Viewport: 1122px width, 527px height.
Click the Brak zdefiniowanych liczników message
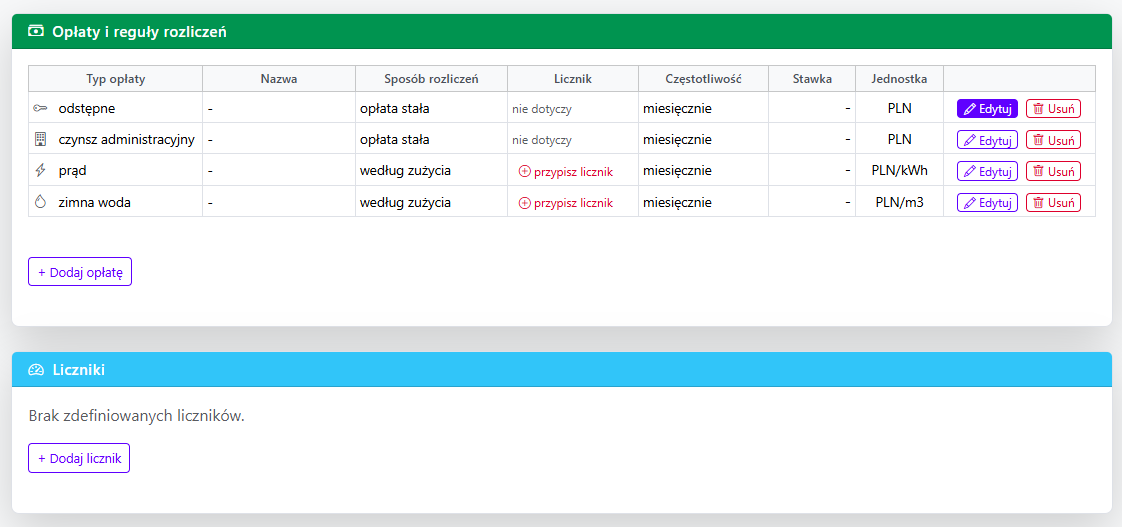137,416
